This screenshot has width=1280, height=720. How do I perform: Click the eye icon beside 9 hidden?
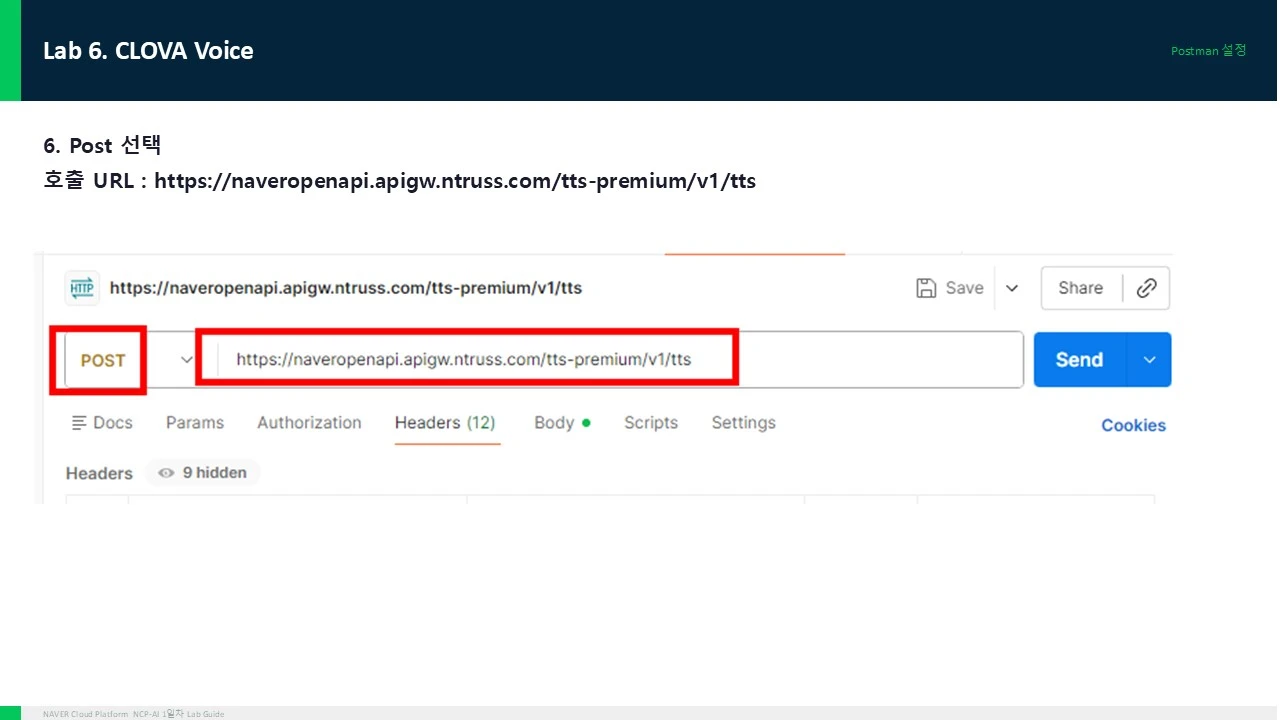click(166, 473)
